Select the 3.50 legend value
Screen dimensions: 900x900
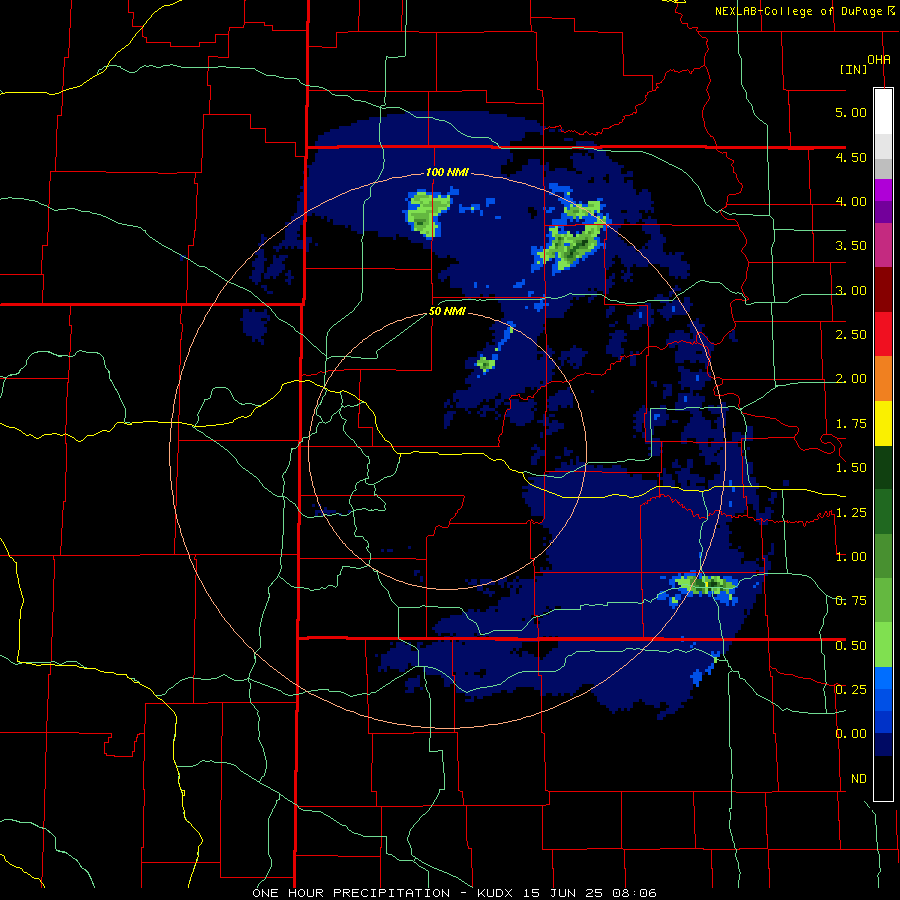[x=851, y=246]
